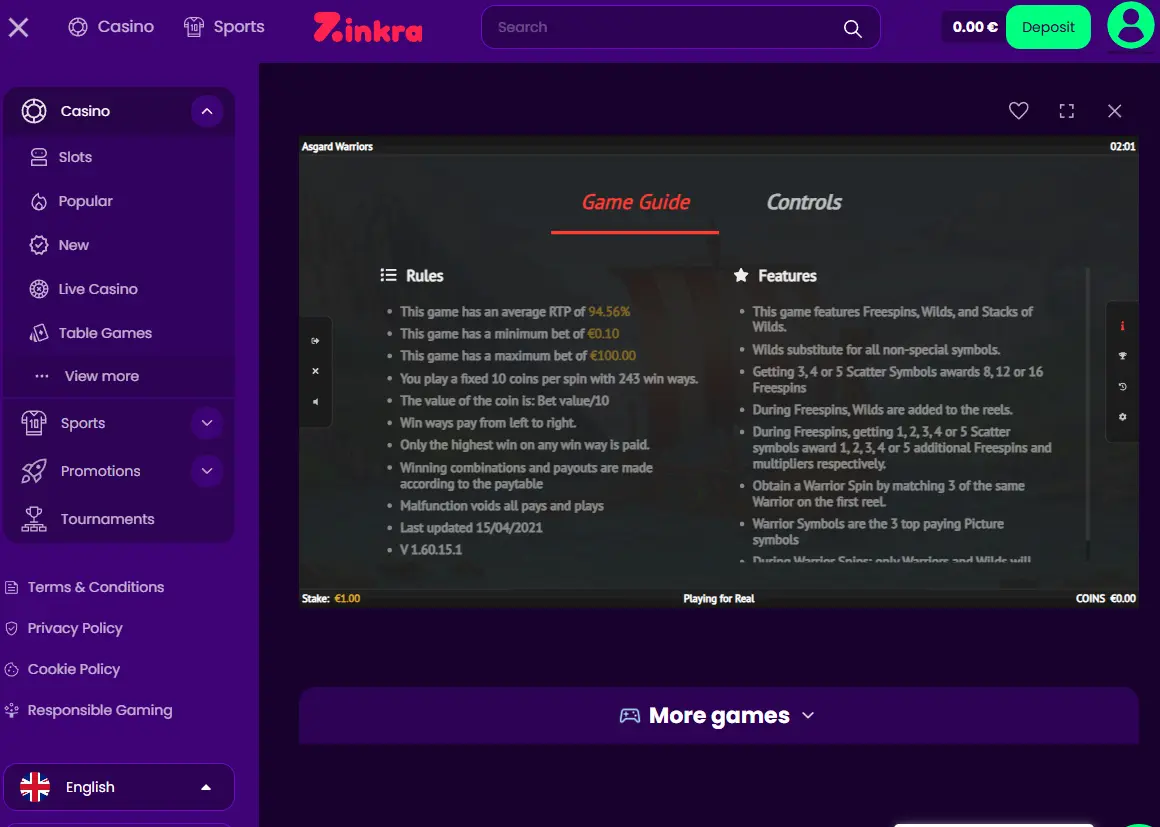Image resolution: width=1160 pixels, height=827 pixels.
Task: Switch to the Controls tab
Action: [x=803, y=202]
